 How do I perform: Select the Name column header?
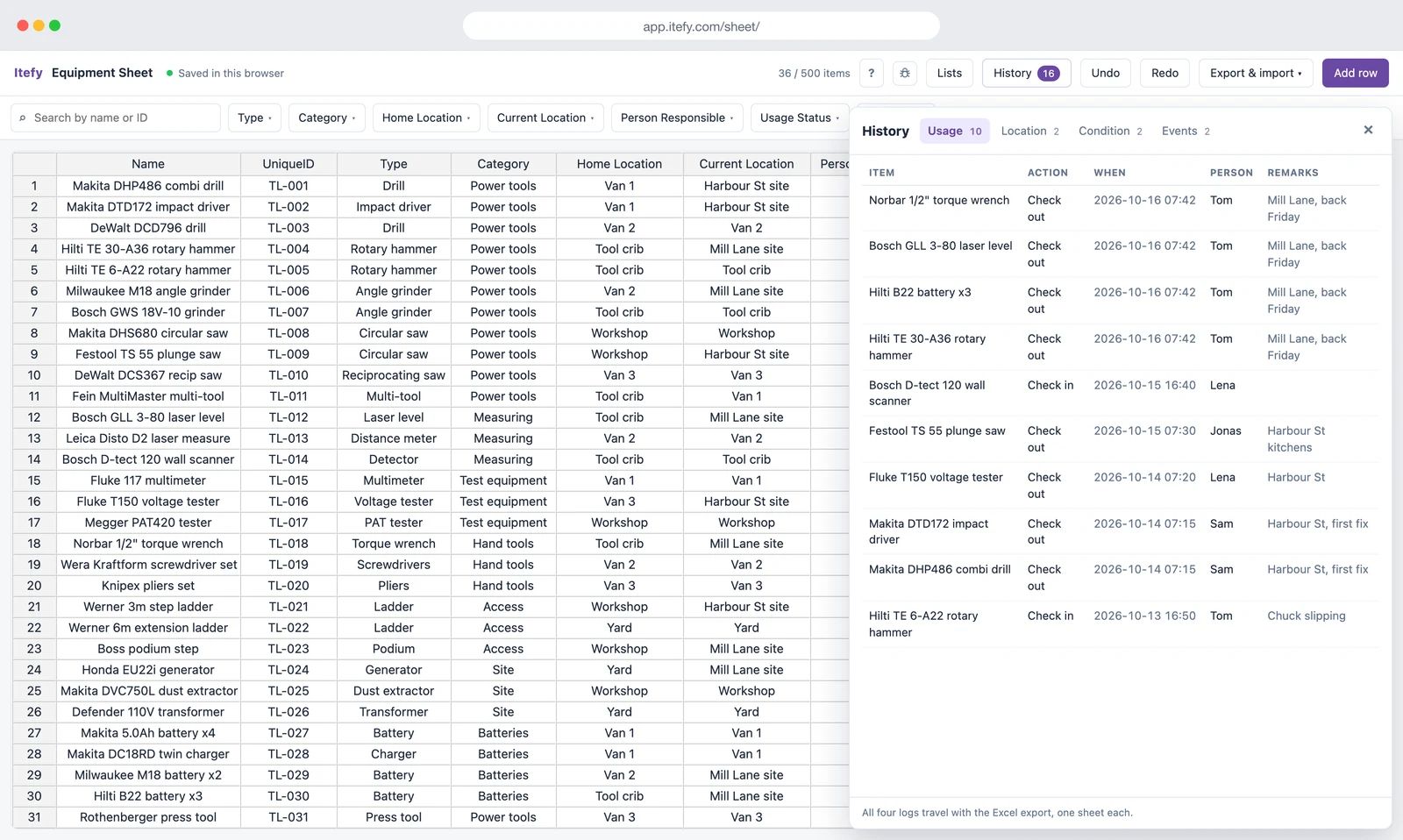coord(148,164)
